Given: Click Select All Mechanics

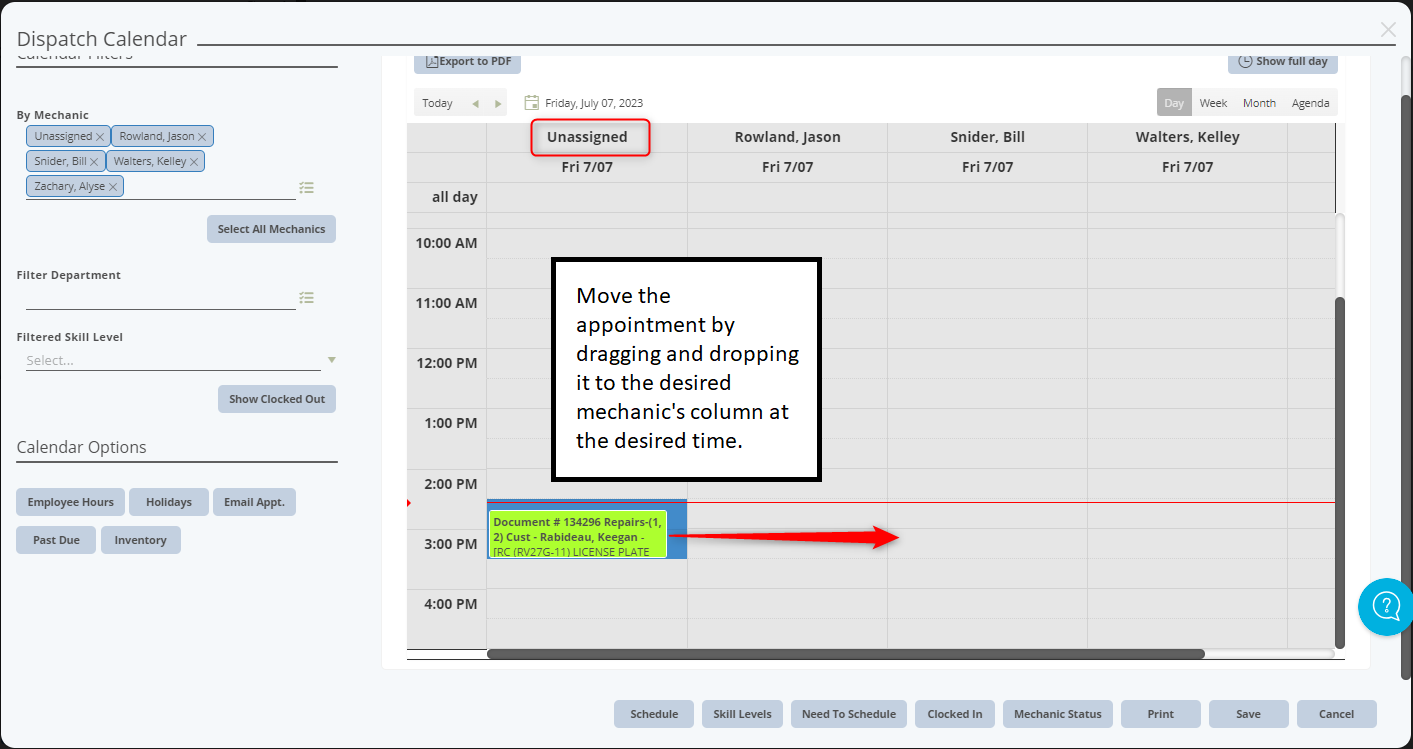Looking at the screenshot, I should 272,229.
